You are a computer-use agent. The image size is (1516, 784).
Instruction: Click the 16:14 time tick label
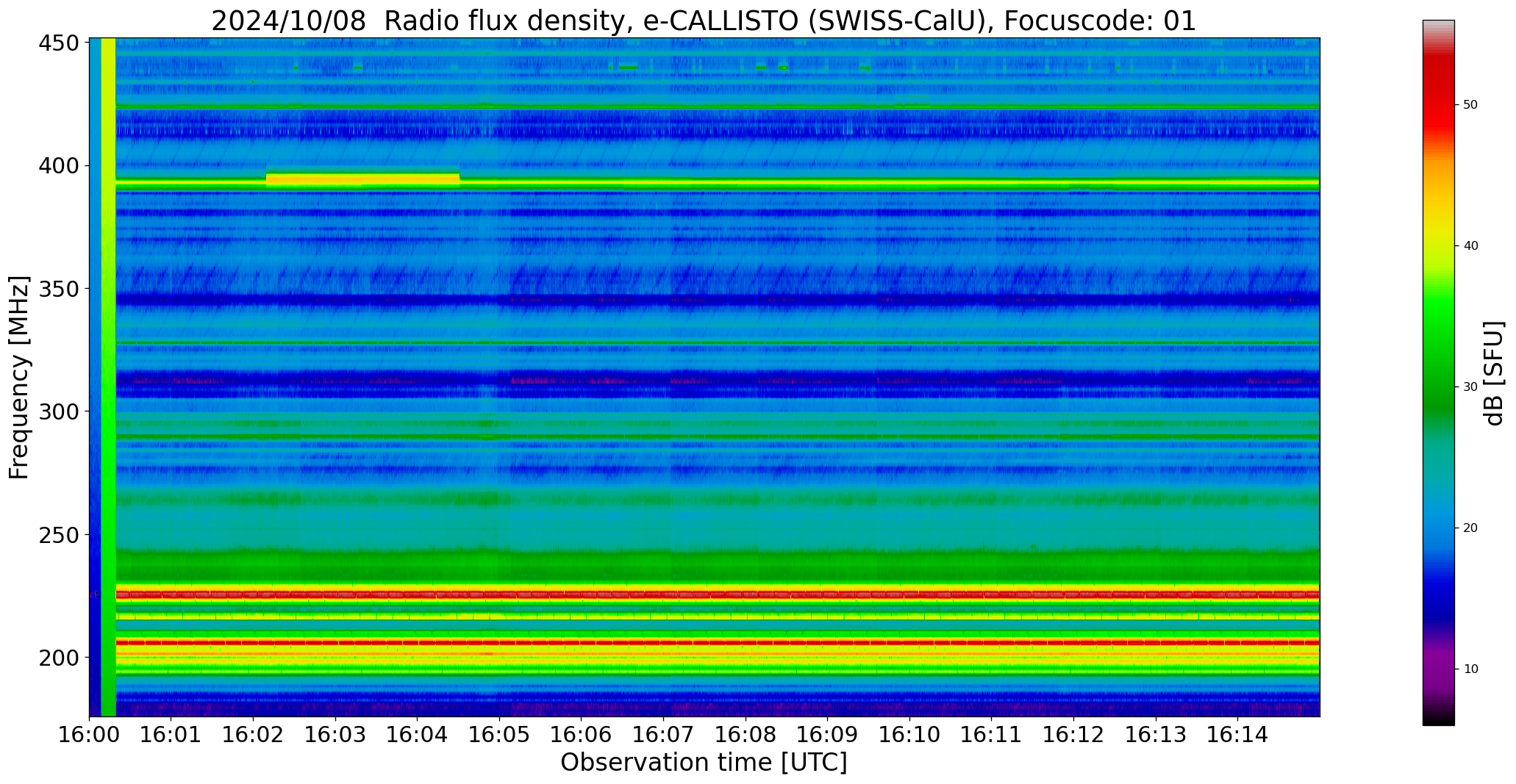click(x=1237, y=734)
